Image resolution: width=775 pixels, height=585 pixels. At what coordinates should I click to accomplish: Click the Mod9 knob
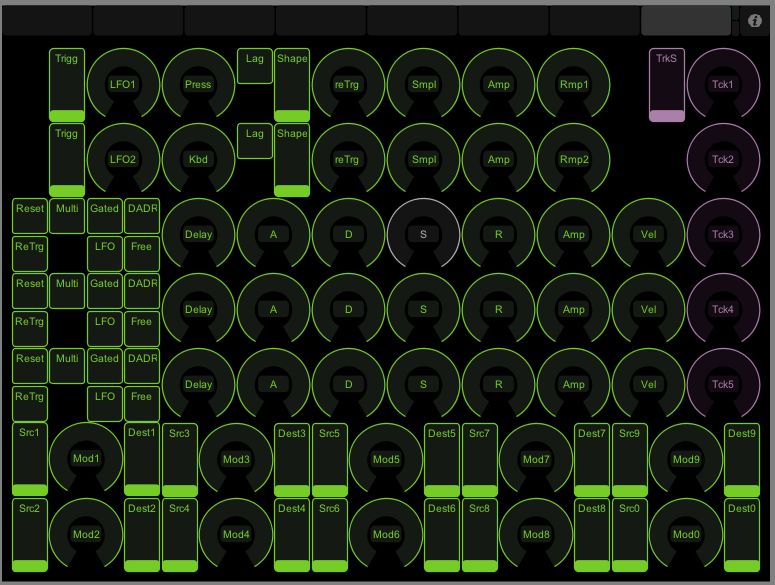coord(686,460)
